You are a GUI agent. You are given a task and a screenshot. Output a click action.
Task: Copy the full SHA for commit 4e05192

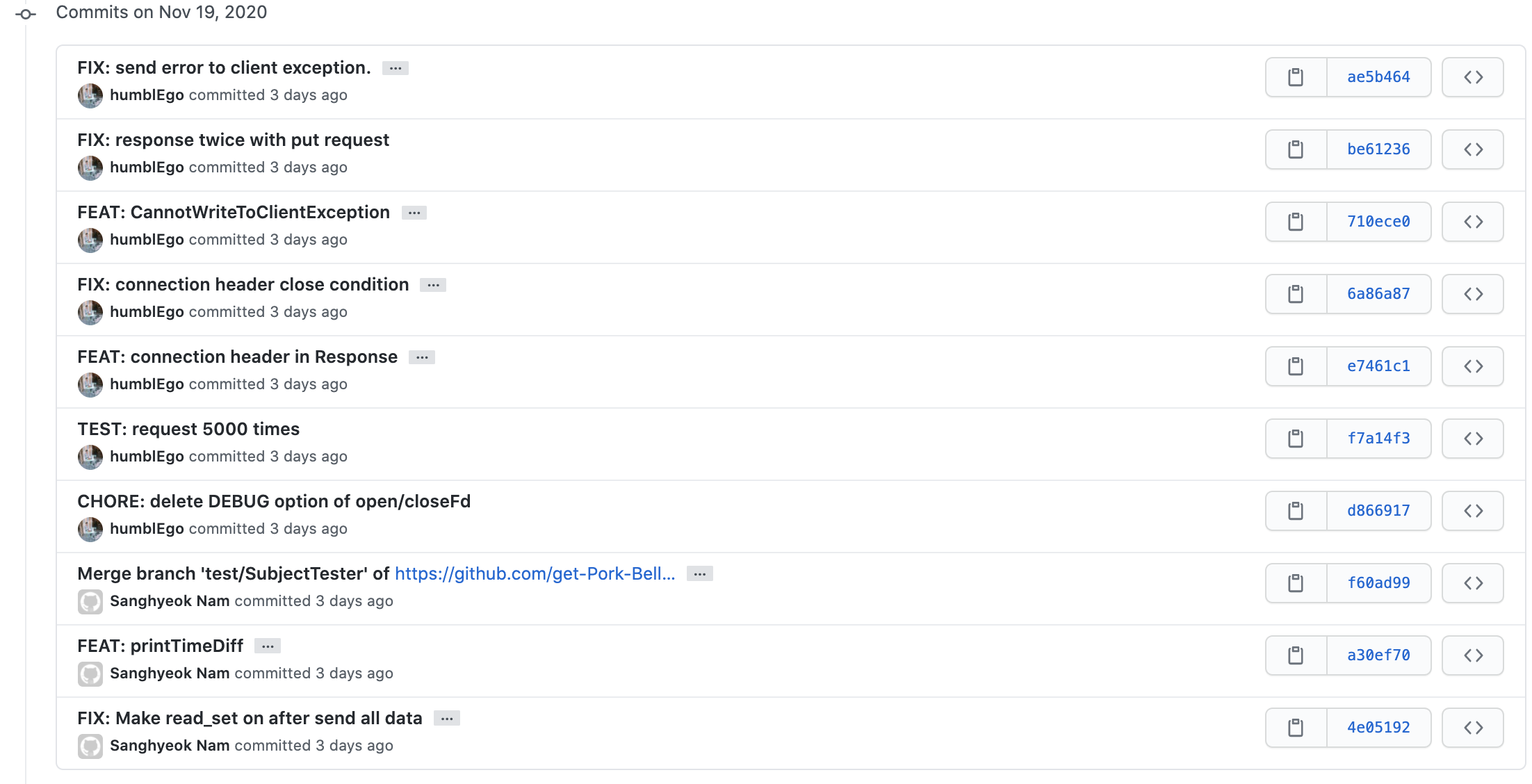pyautogui.click(x=1296, y=728)
